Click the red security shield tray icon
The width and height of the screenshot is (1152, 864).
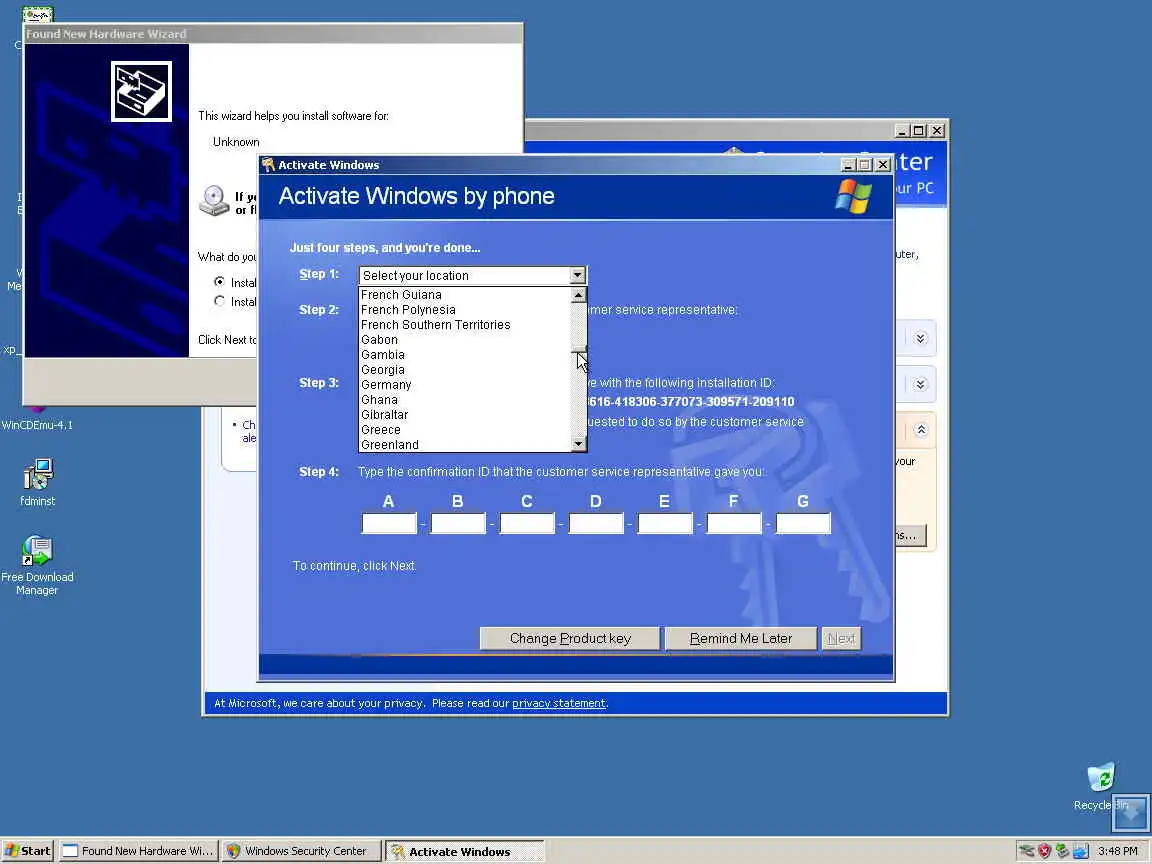coord(1044,851)
